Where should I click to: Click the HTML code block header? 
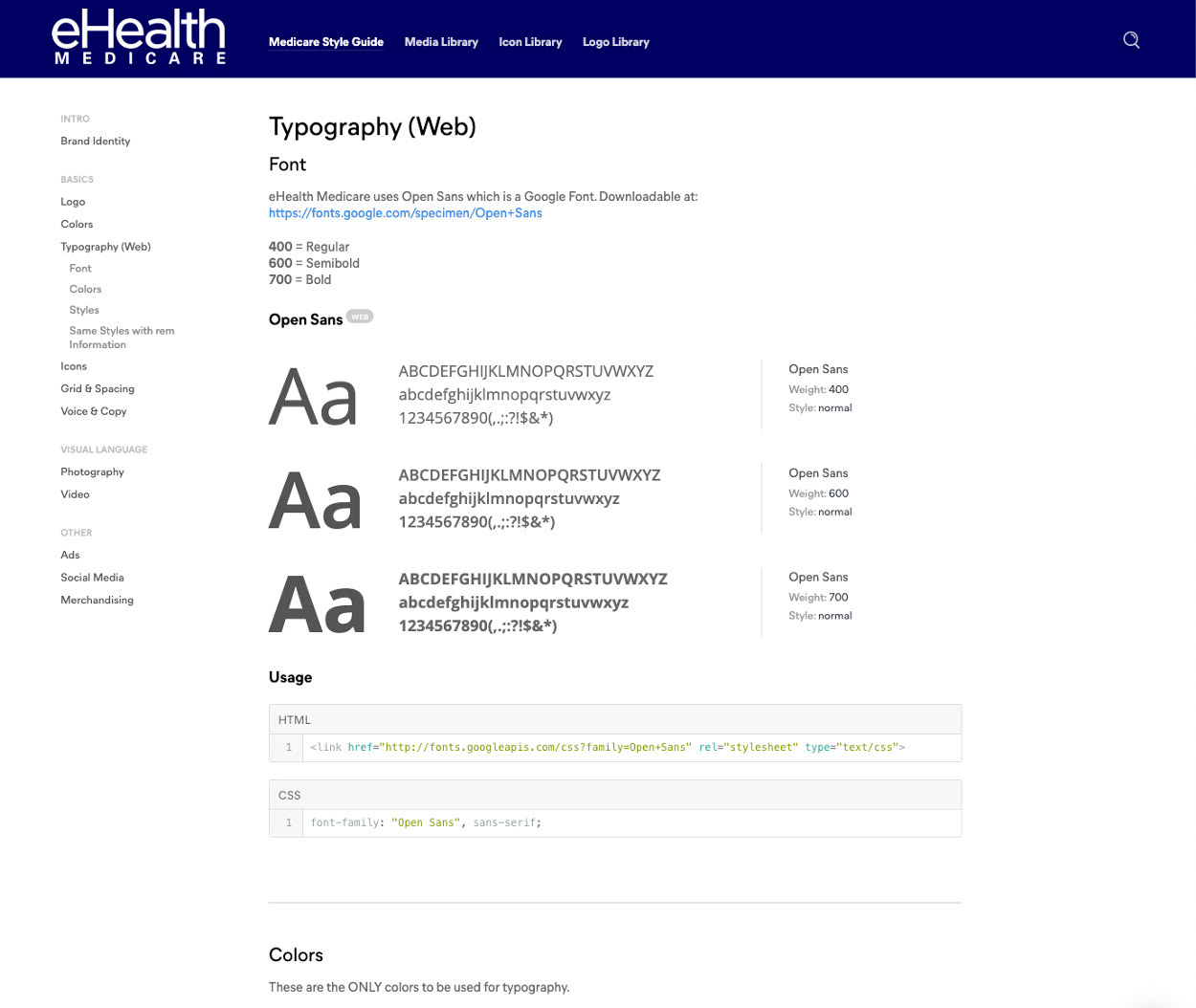pyautogui.click(x=615, y=720)
